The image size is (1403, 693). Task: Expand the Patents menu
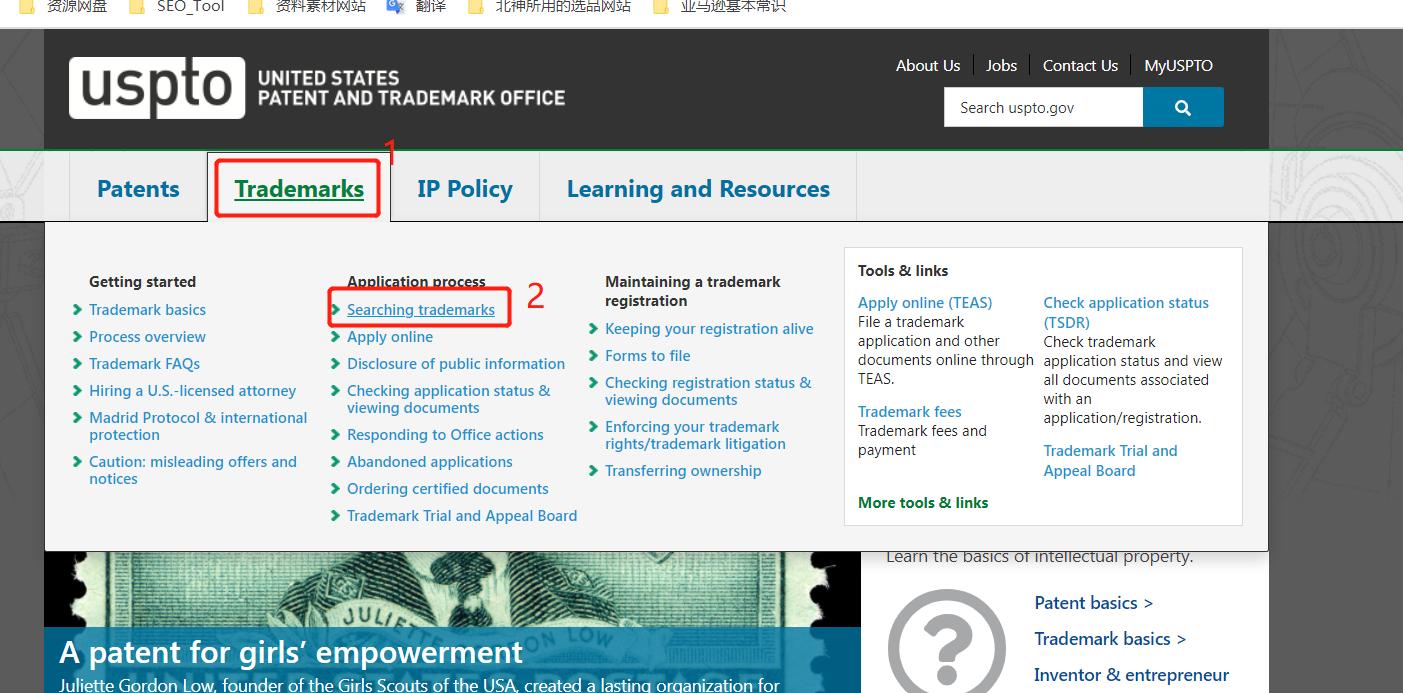pos(138,189)
